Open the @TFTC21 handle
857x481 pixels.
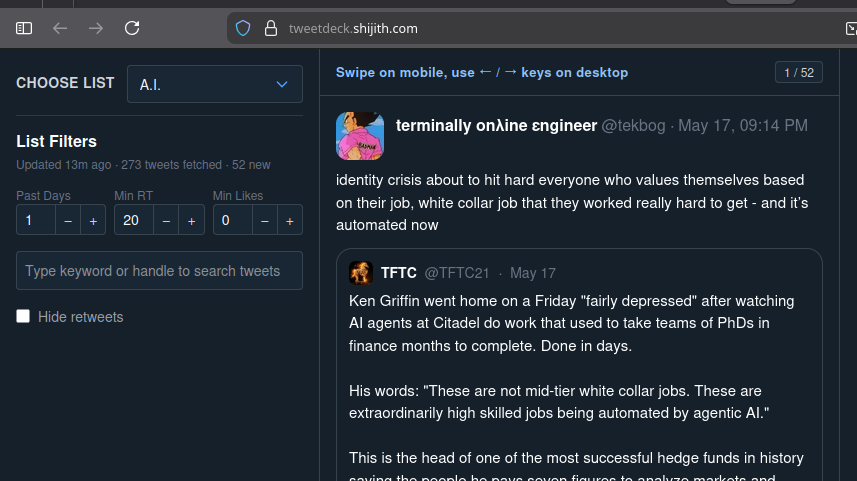click(457, 273)
